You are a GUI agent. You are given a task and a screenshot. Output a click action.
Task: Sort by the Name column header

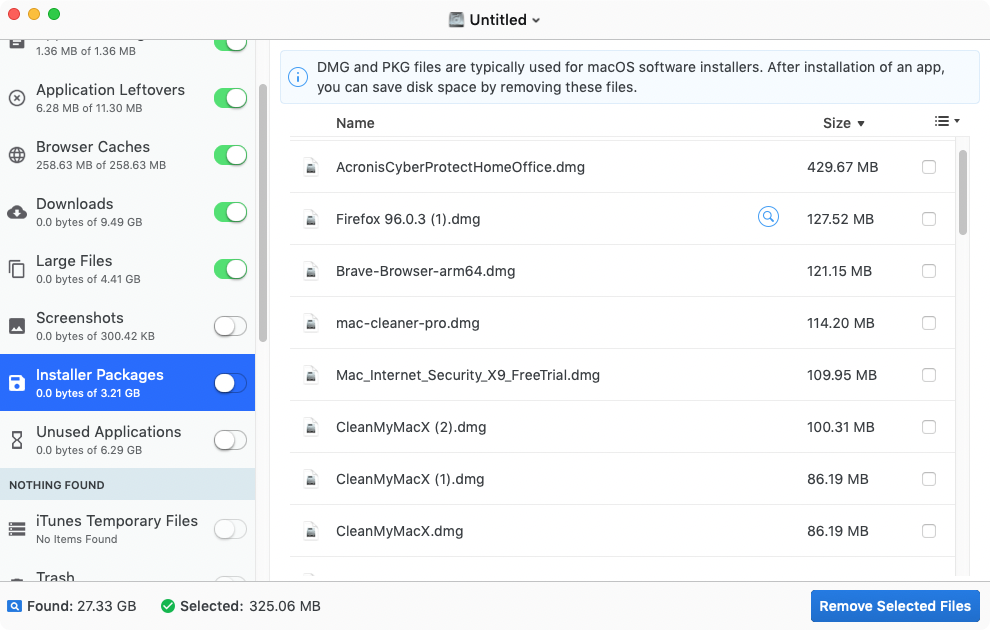coord(355,123)
